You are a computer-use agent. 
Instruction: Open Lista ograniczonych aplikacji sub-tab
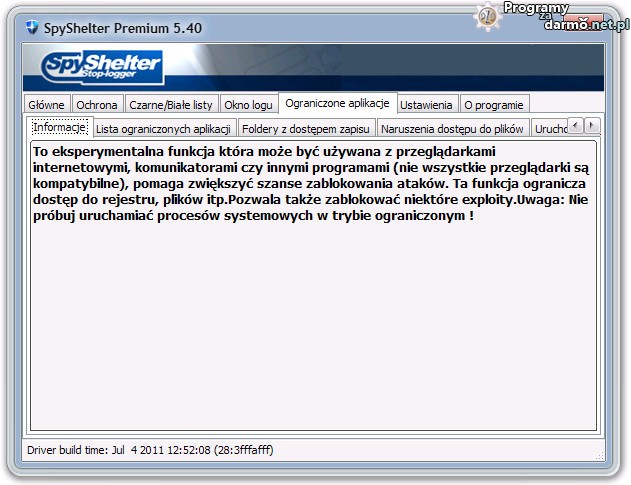click(x=164, y=128)
